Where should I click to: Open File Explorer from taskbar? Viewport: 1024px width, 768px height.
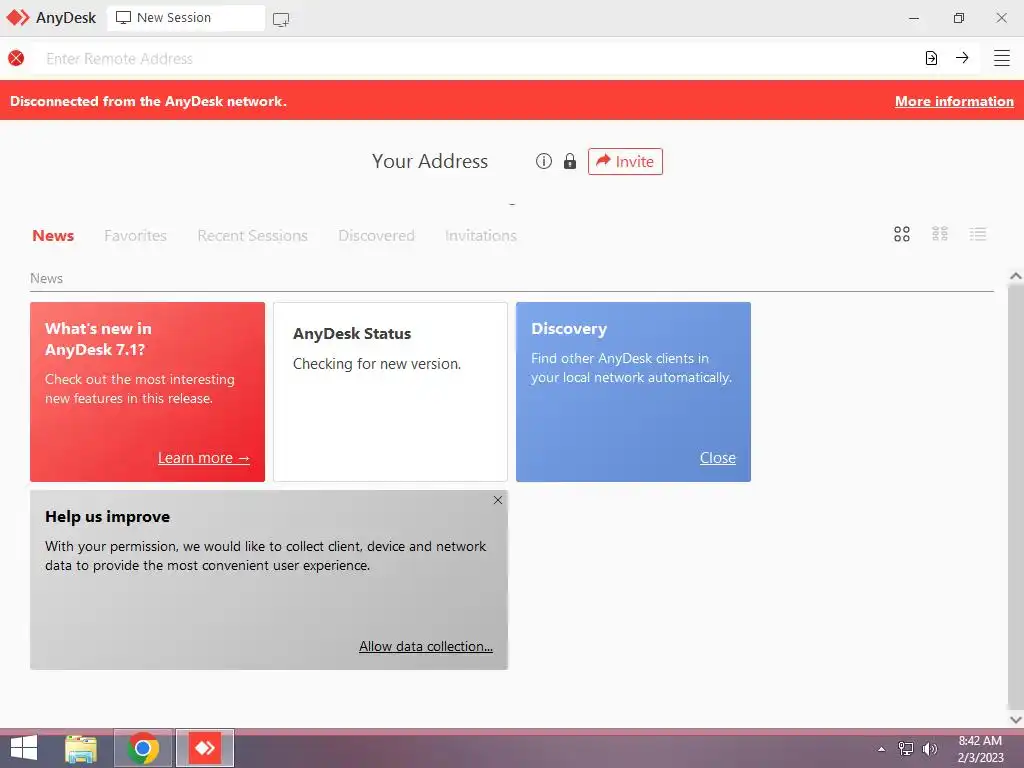(x=81, y=748)
